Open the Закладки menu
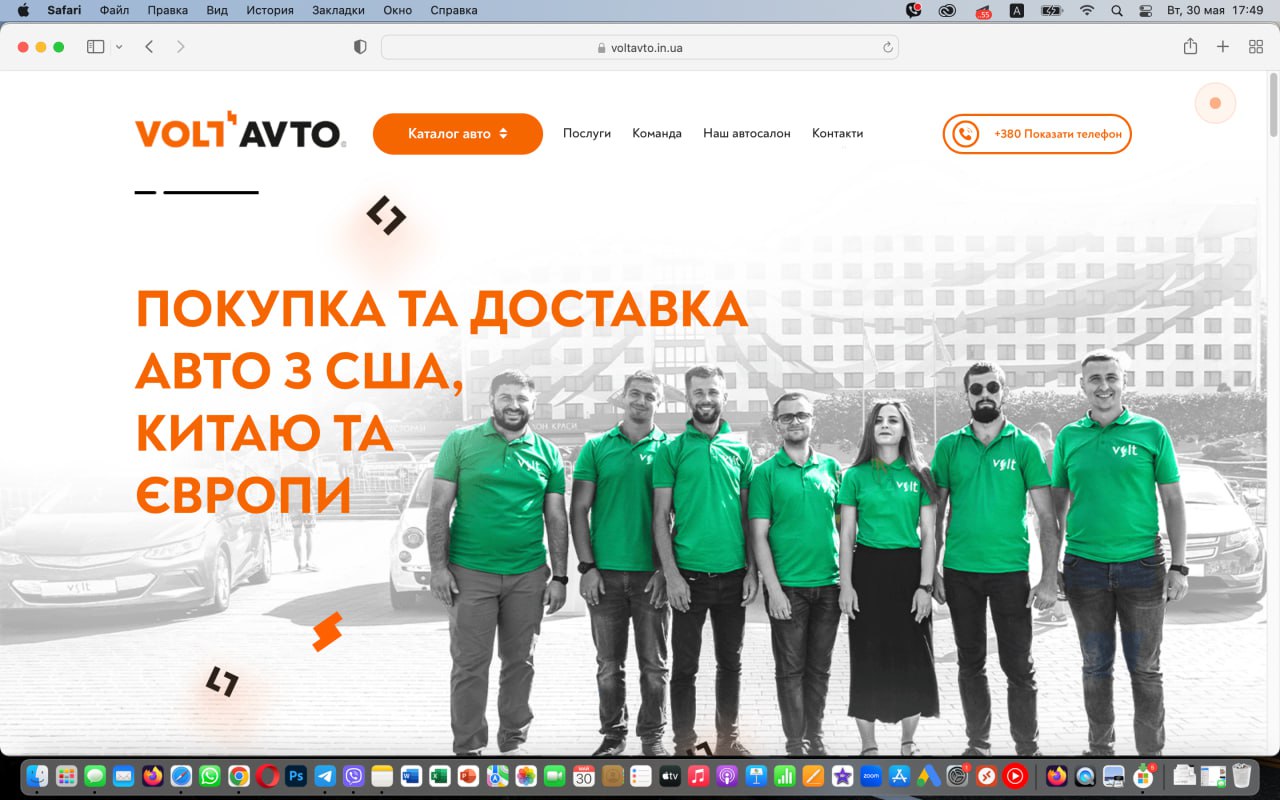 click(x=338, y=10)
